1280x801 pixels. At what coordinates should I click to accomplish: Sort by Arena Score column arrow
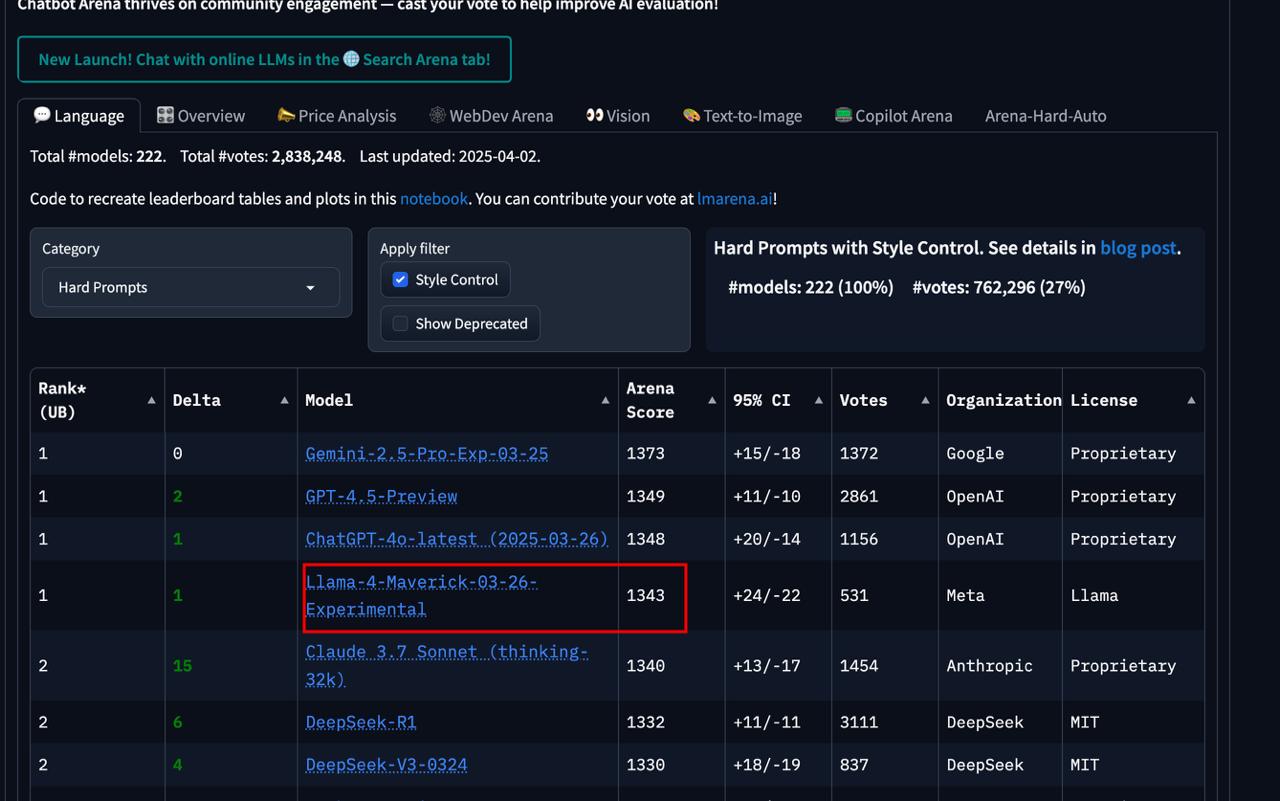pyautogui.click(x=712, y=400)
